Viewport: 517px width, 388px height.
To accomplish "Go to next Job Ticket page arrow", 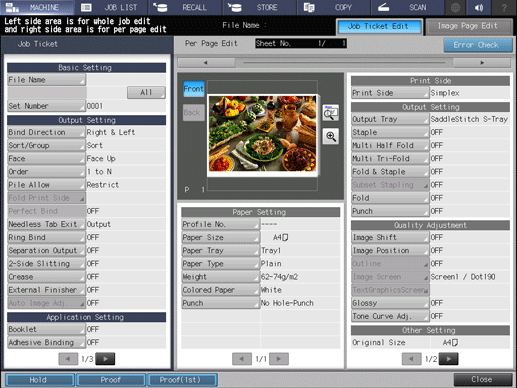I will 105,359.
